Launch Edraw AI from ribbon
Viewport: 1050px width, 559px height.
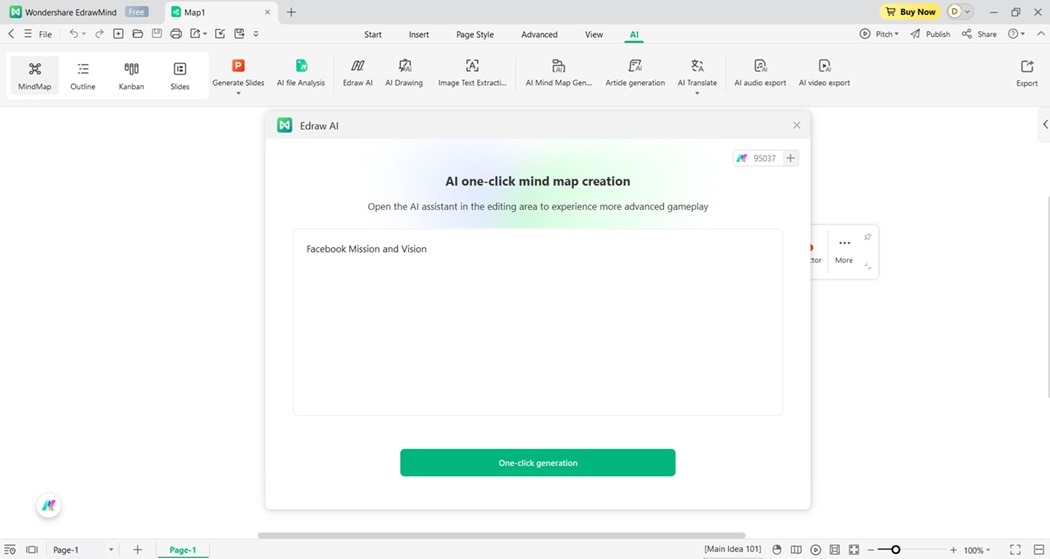[358, 73]
